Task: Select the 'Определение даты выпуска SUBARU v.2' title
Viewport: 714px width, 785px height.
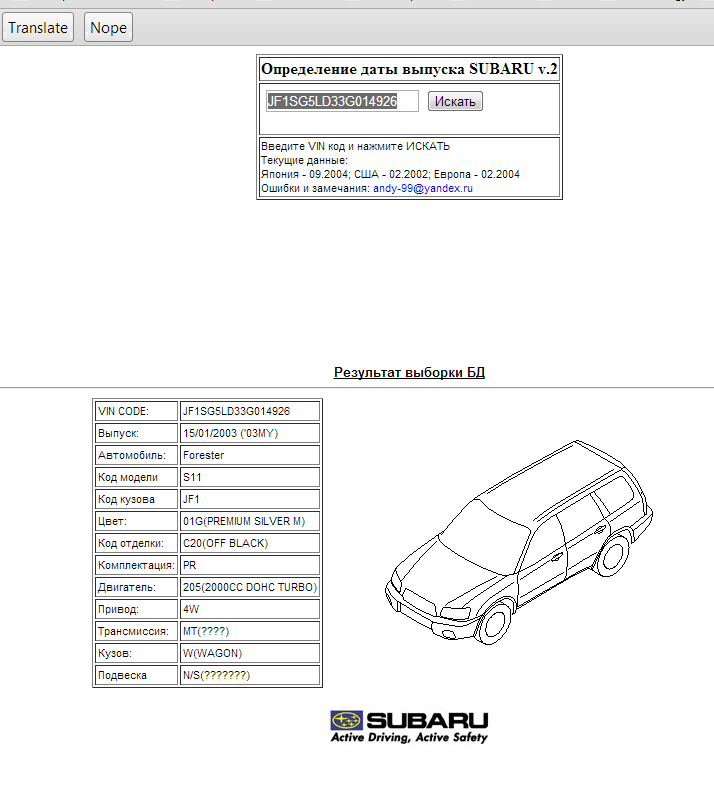Action: [x=409, y=69]
